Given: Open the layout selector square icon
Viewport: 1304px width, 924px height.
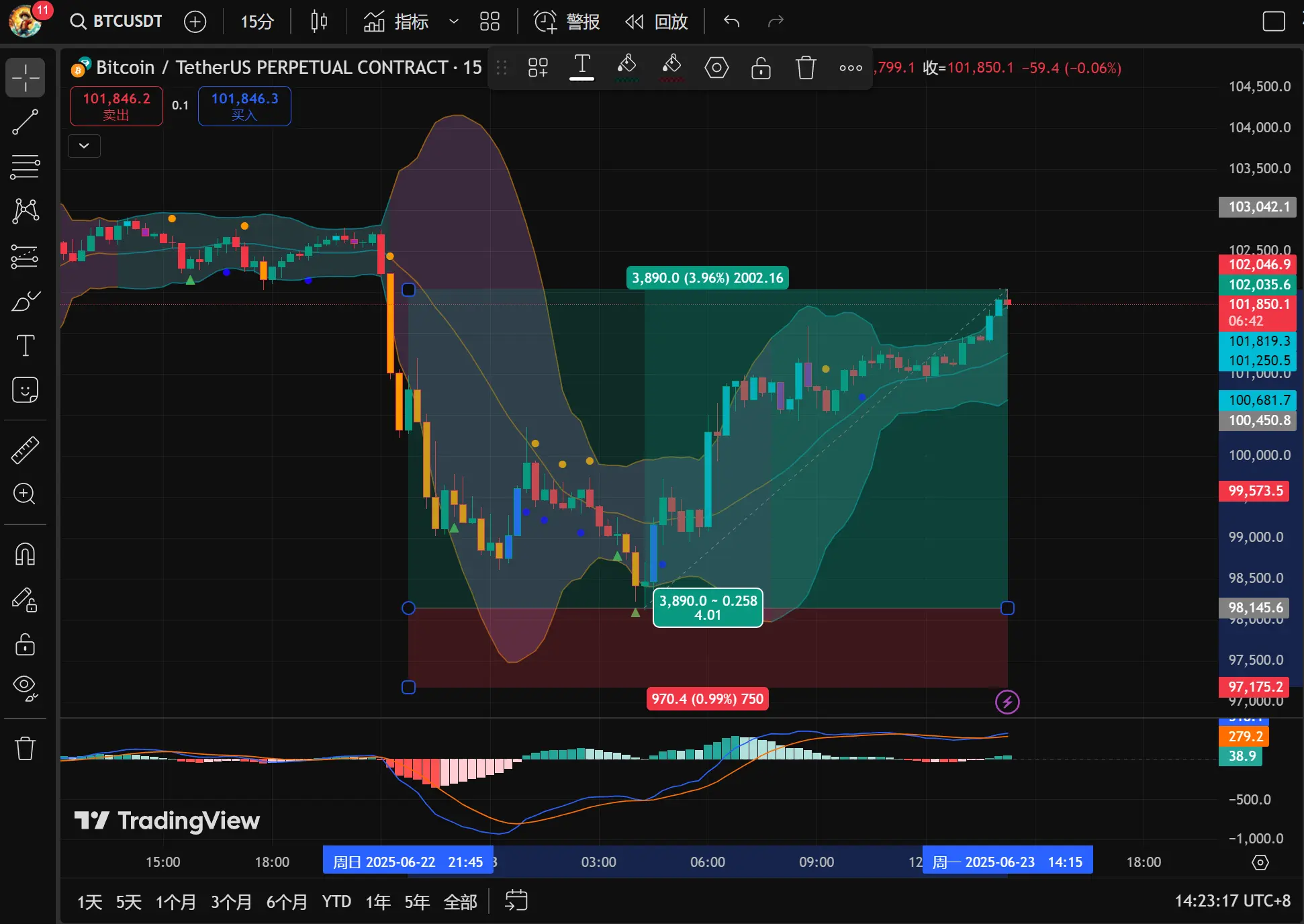Looking at the screenshot, I should (x=1274, y=21).
